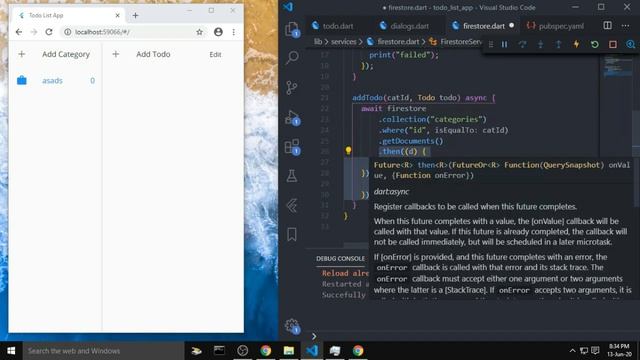Open the Manage gear menu in VS Code
The width and height of the screenshot is (640, 360).
pyautogui.click(x=292, y=326)
